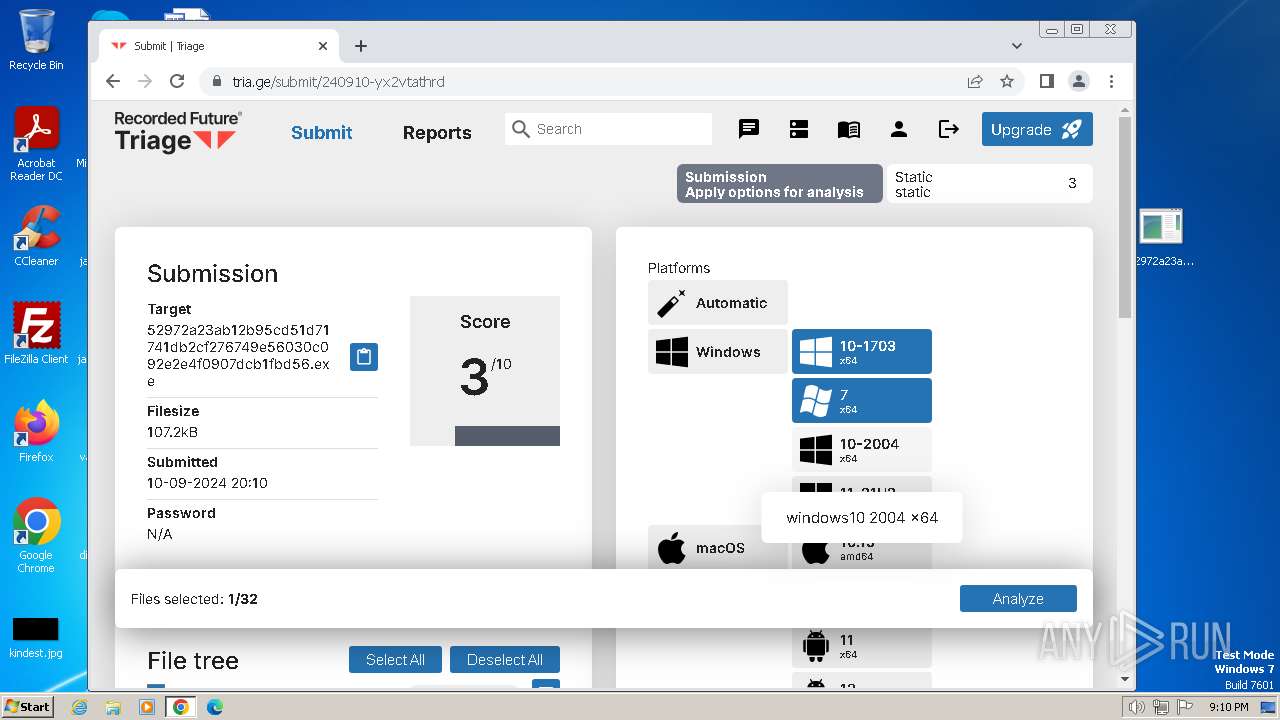Open Google Chrome desktop shortcut
Viewport: 1280px width, 720px height.
(36, 536)
